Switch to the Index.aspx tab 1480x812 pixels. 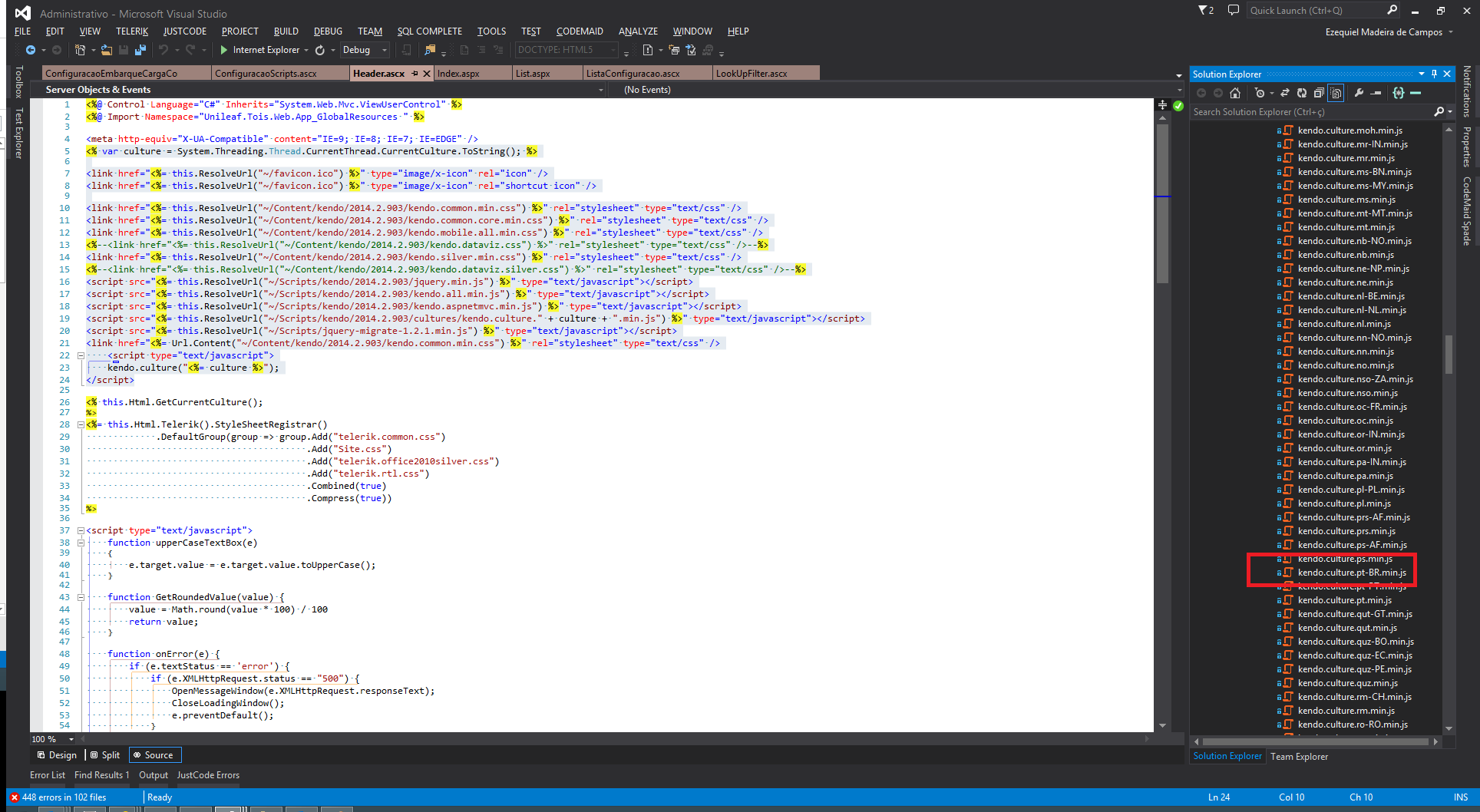[473, 74]
